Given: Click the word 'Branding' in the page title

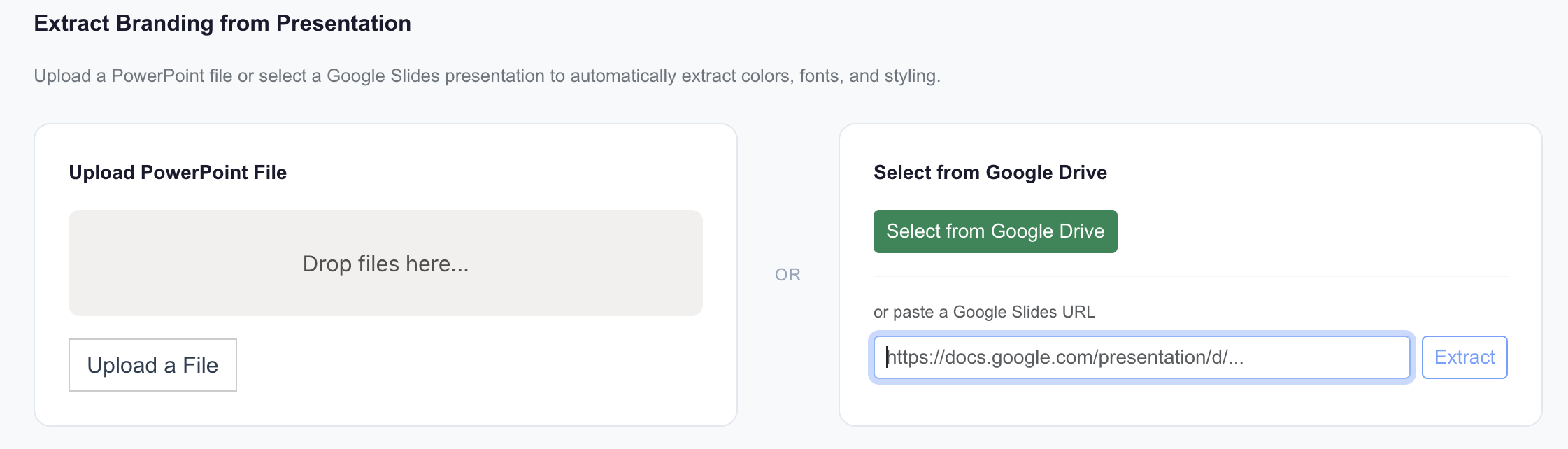Looking at the screenshot, I should pos(164,24).
